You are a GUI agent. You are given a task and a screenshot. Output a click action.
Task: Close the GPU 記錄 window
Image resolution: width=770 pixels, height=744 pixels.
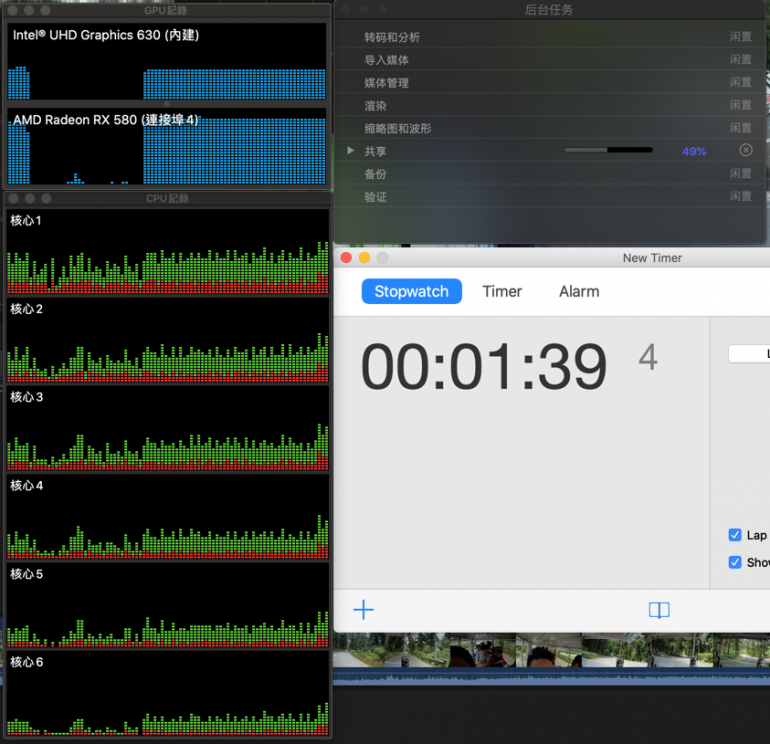point(13,11)
